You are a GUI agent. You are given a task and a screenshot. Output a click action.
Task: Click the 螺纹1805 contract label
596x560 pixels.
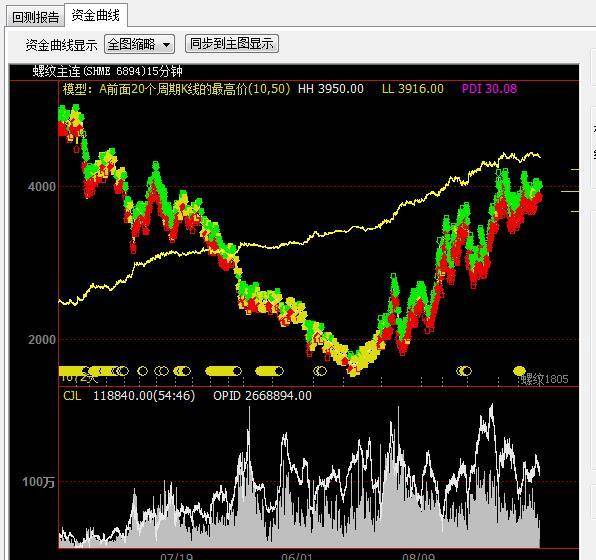[x=544, y=379]
